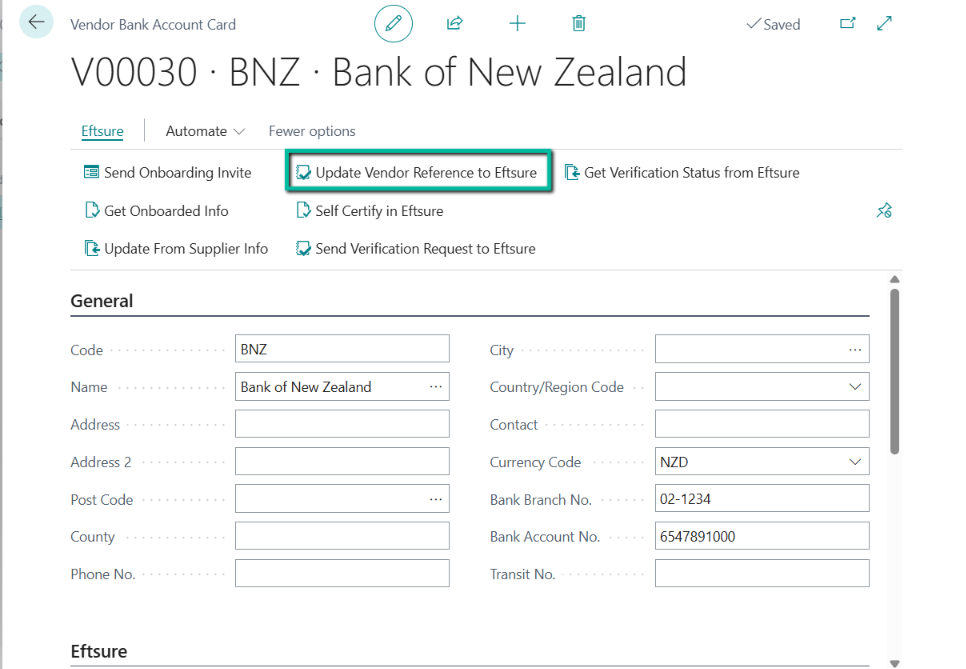
Task: Click into the County field
Action: [x=342, y=537]
